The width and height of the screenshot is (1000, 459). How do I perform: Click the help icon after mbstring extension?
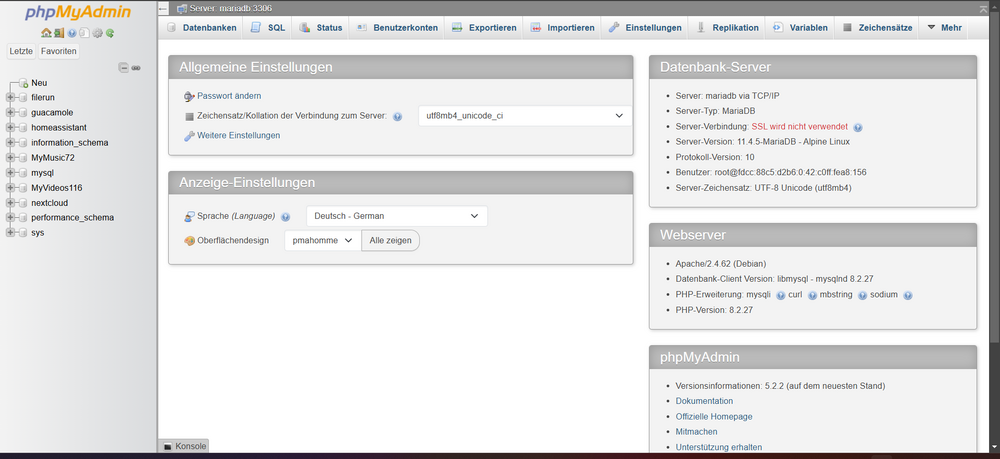[862, 295]
